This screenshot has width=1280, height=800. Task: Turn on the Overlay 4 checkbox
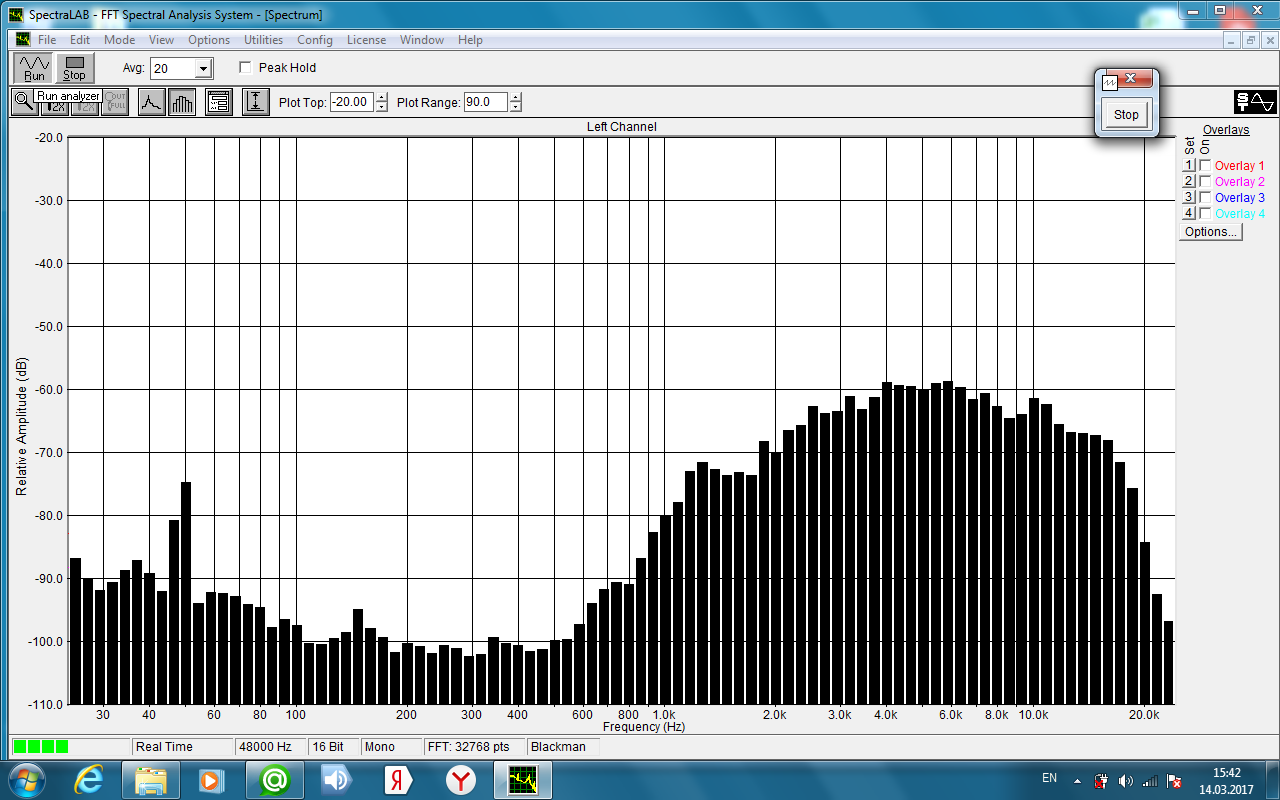click(1205, 214)
